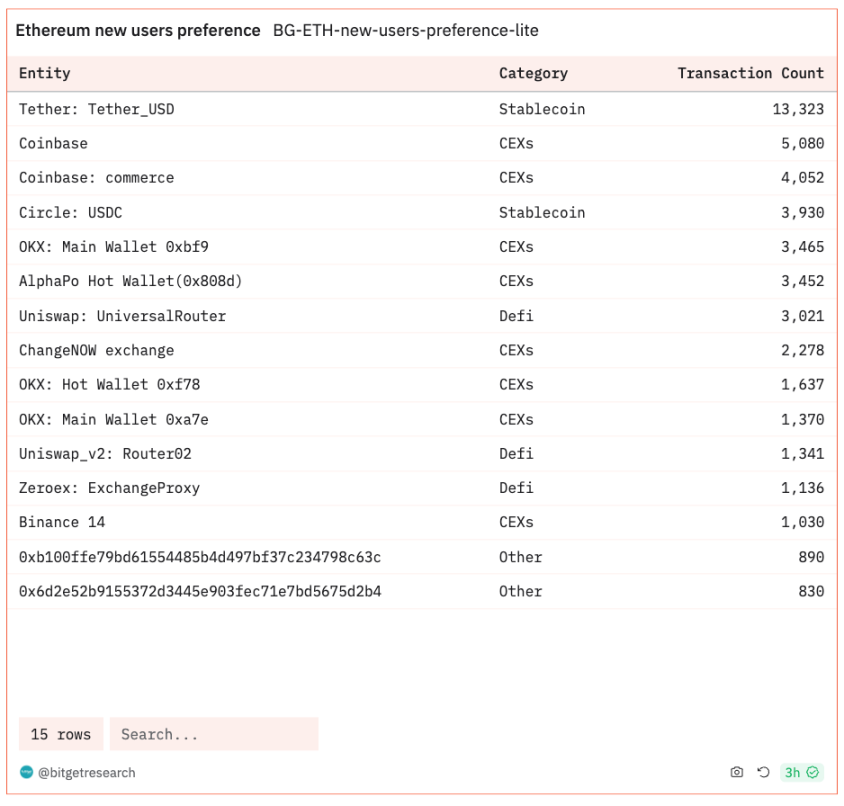Click the 13,323 transaction count cell
The image size is (844, 806).
(797, 109)
